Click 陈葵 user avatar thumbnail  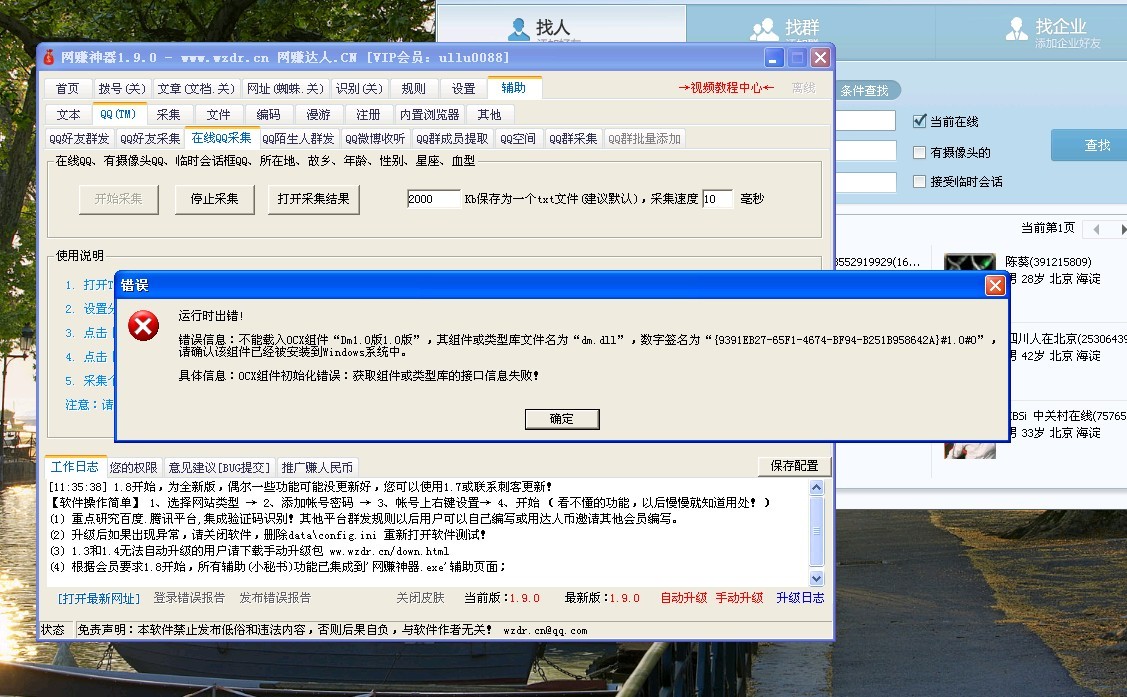(x=969, y=267)
